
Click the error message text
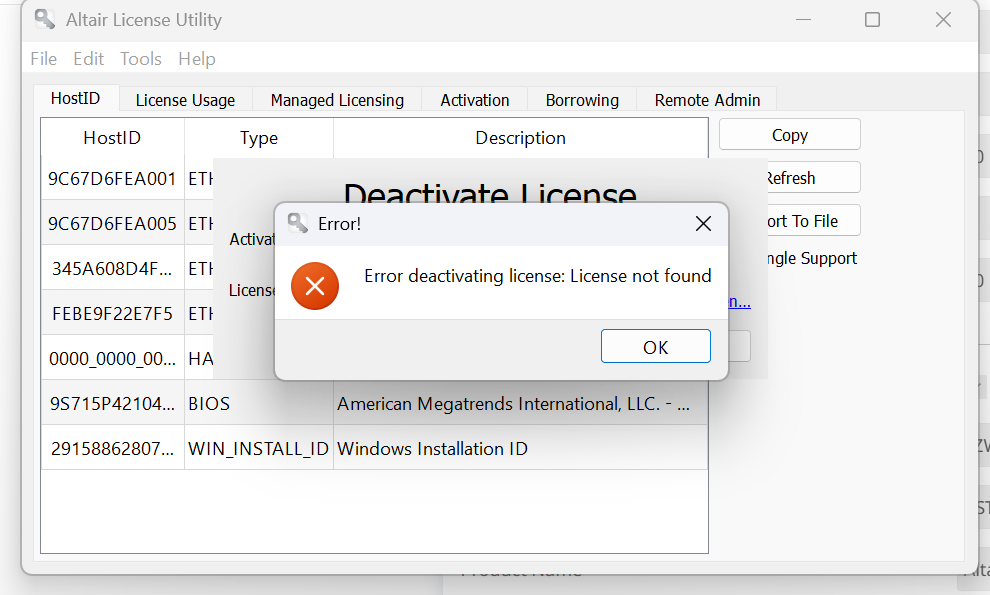click(x=537, y=276)
